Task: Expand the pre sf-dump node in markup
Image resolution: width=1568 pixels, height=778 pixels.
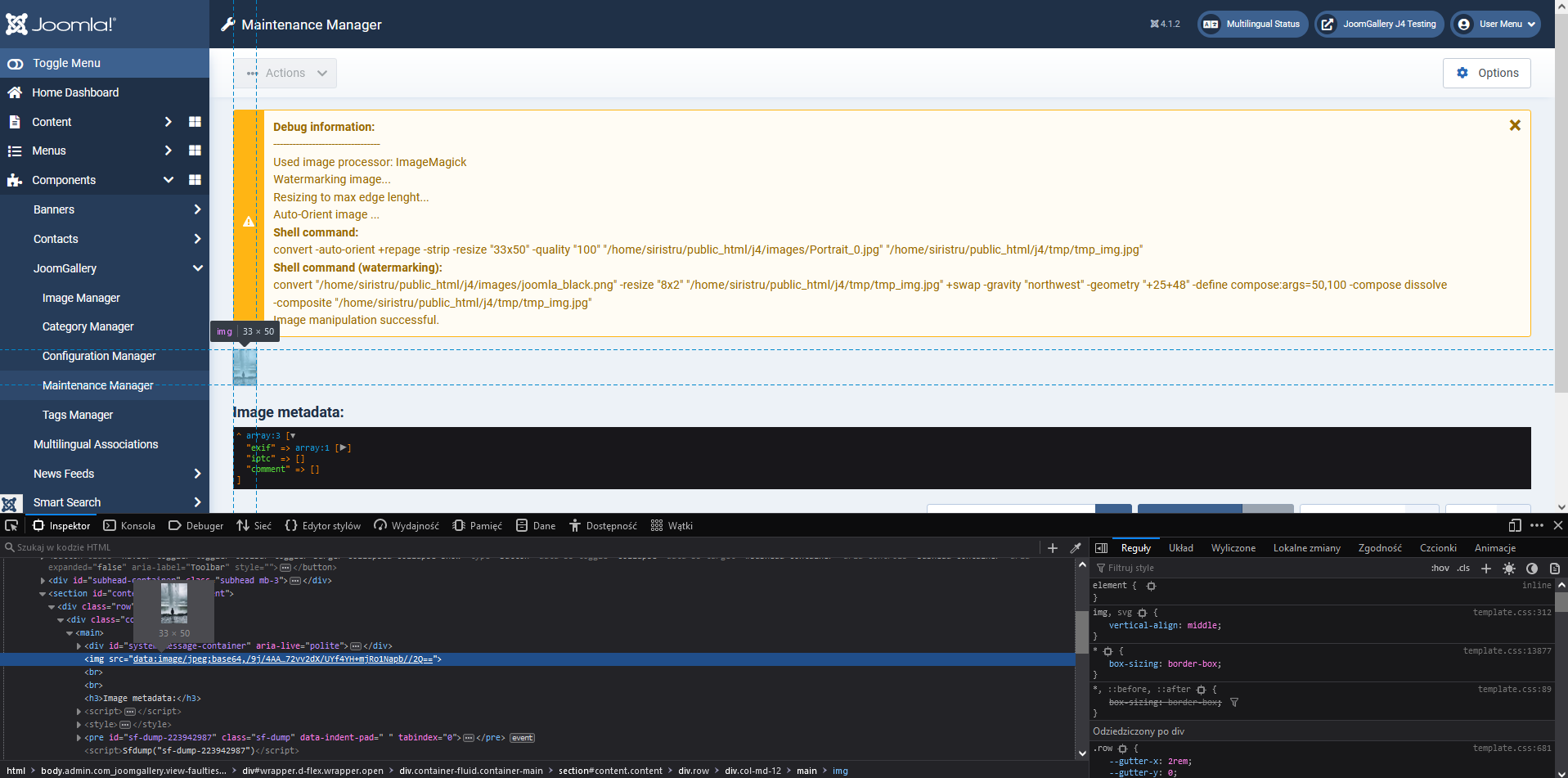Action: pyautogui.click(x=79, y=738)
